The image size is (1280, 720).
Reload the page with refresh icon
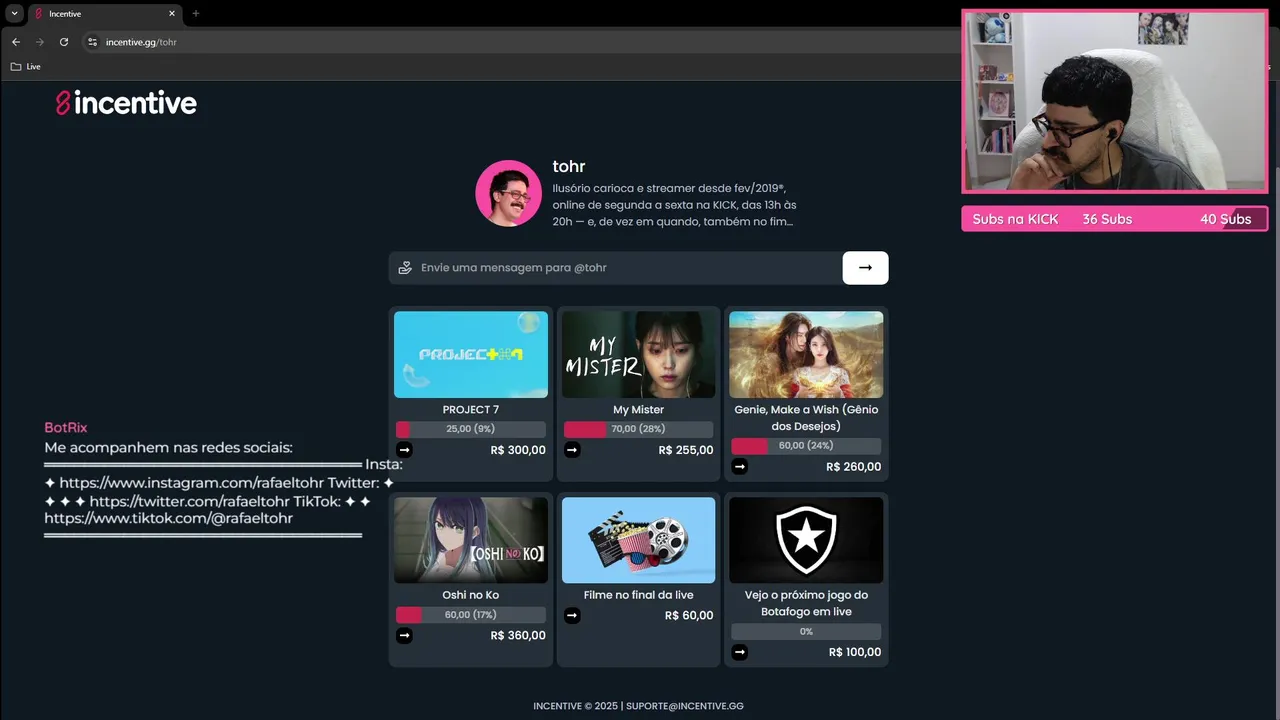tap(64, 42)
